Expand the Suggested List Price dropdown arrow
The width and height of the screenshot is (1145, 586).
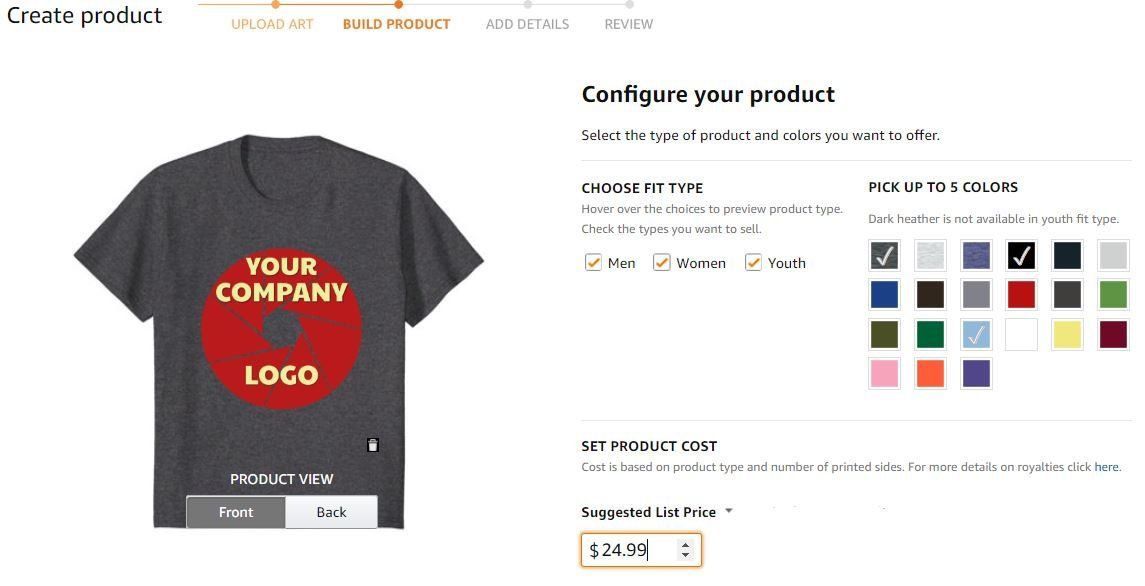[x=729, y=511]
